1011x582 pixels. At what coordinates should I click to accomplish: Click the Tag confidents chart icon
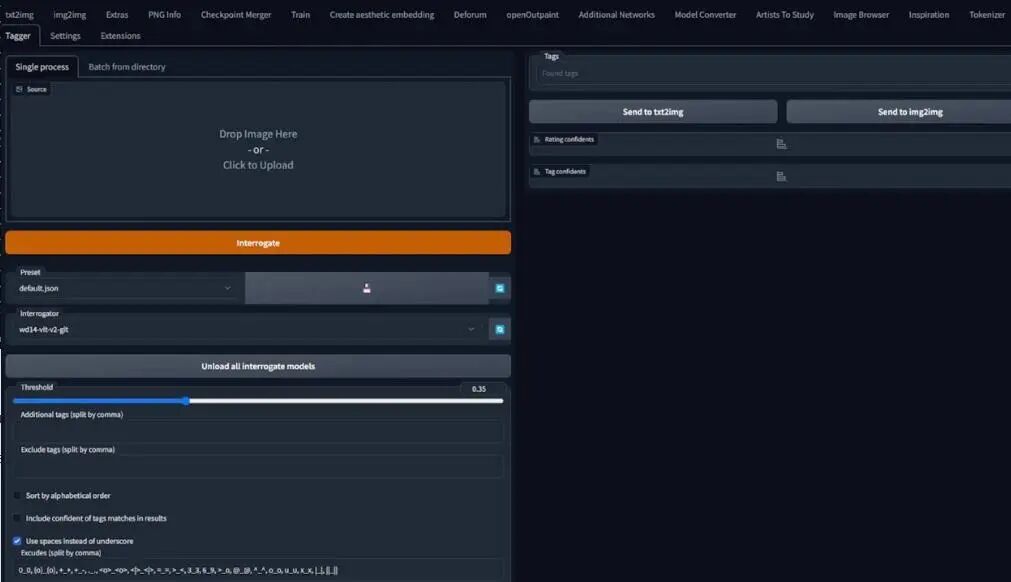[x=781, y=177]
